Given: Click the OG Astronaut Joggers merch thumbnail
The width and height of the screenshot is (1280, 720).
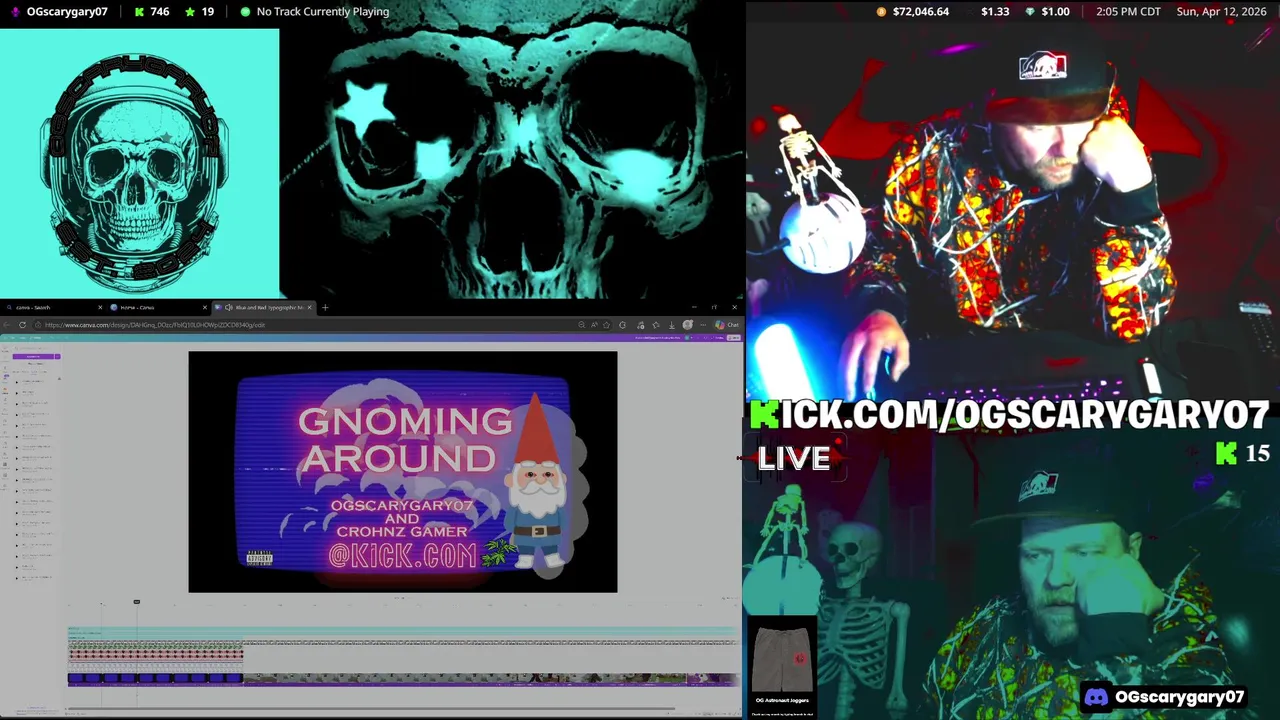Looking at the screenshot, I should point(782,662).
